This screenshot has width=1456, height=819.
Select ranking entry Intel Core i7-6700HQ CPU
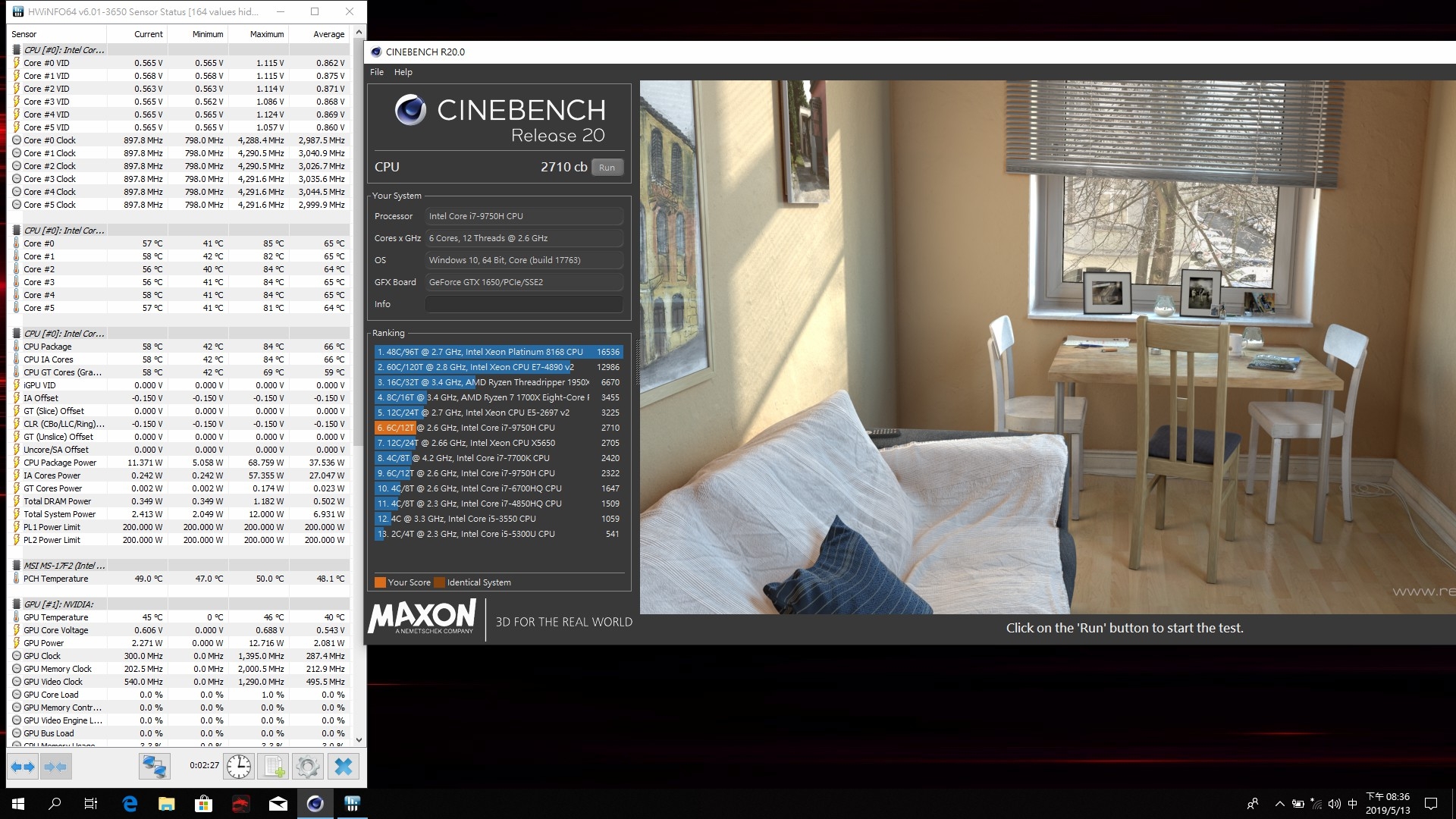(498, 488)
